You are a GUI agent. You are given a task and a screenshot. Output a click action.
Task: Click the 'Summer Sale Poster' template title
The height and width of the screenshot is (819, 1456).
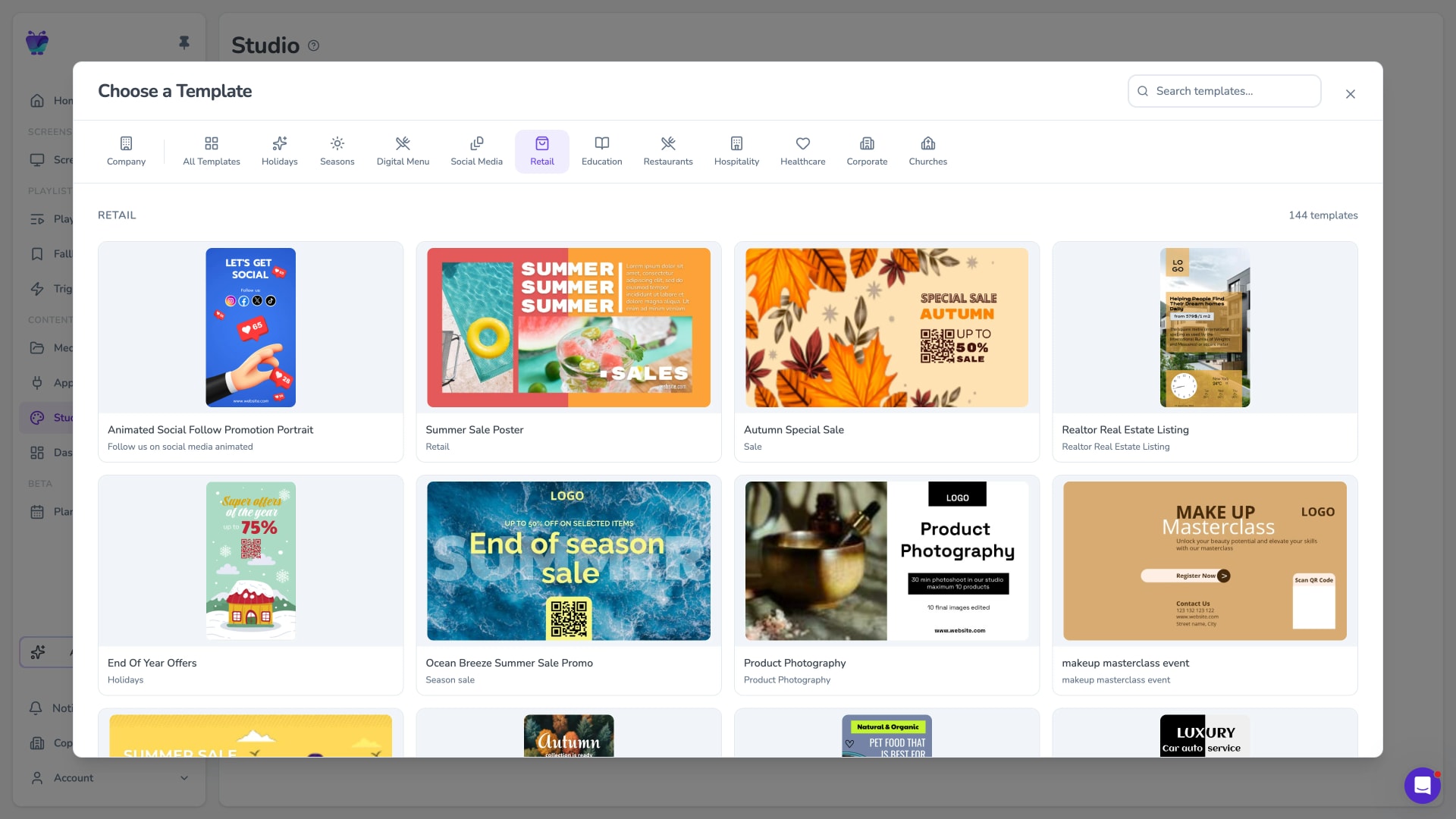point(475,430)
